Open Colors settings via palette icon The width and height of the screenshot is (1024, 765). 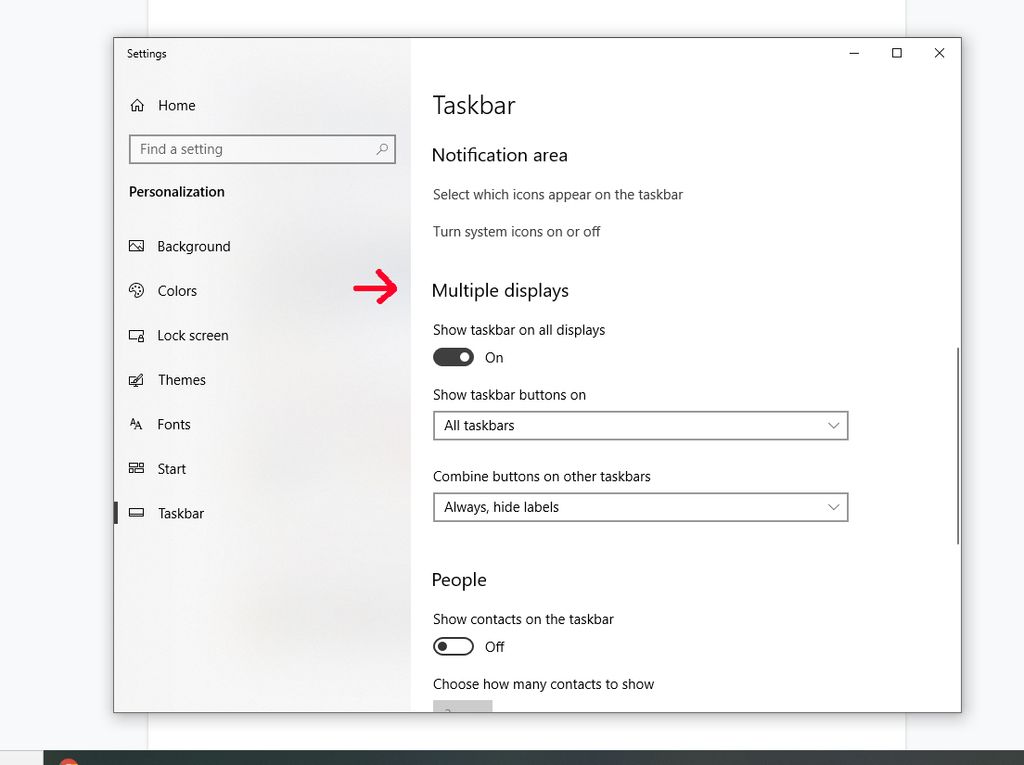click(137, 290)
